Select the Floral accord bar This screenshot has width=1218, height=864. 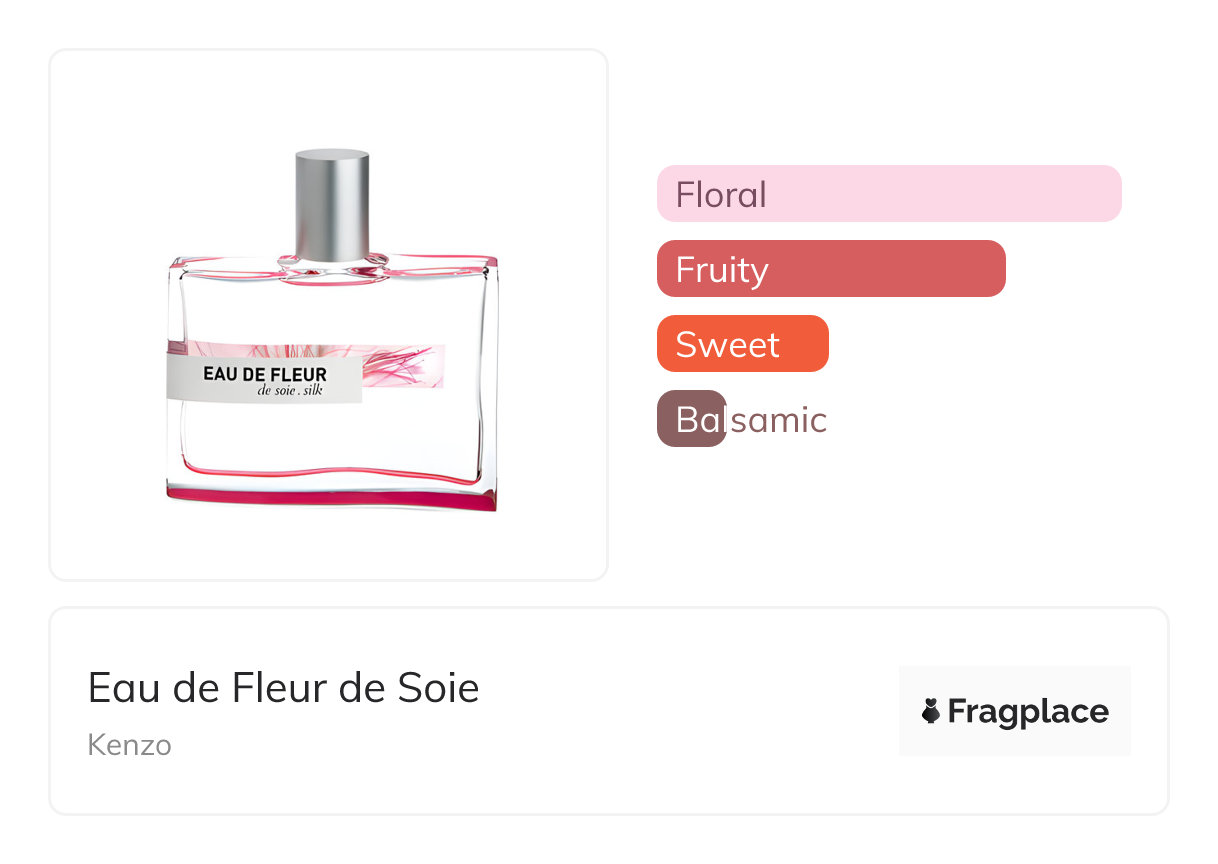point(889,193)
